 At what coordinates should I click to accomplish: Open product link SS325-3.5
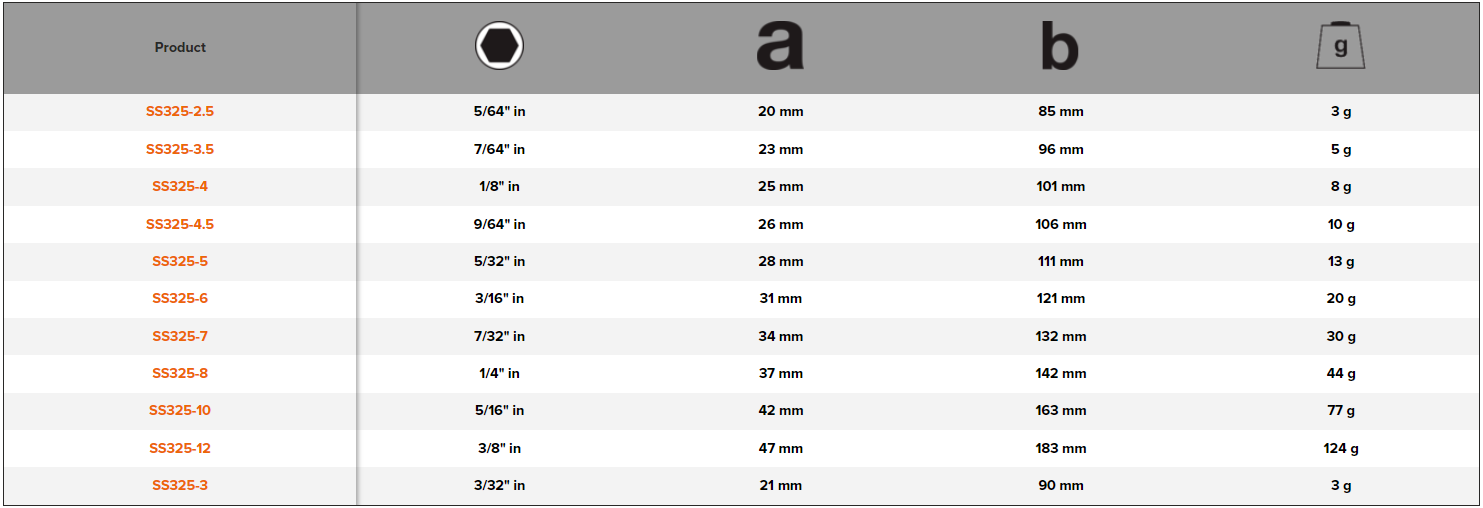pyautogui.click(x=180, y=149)
